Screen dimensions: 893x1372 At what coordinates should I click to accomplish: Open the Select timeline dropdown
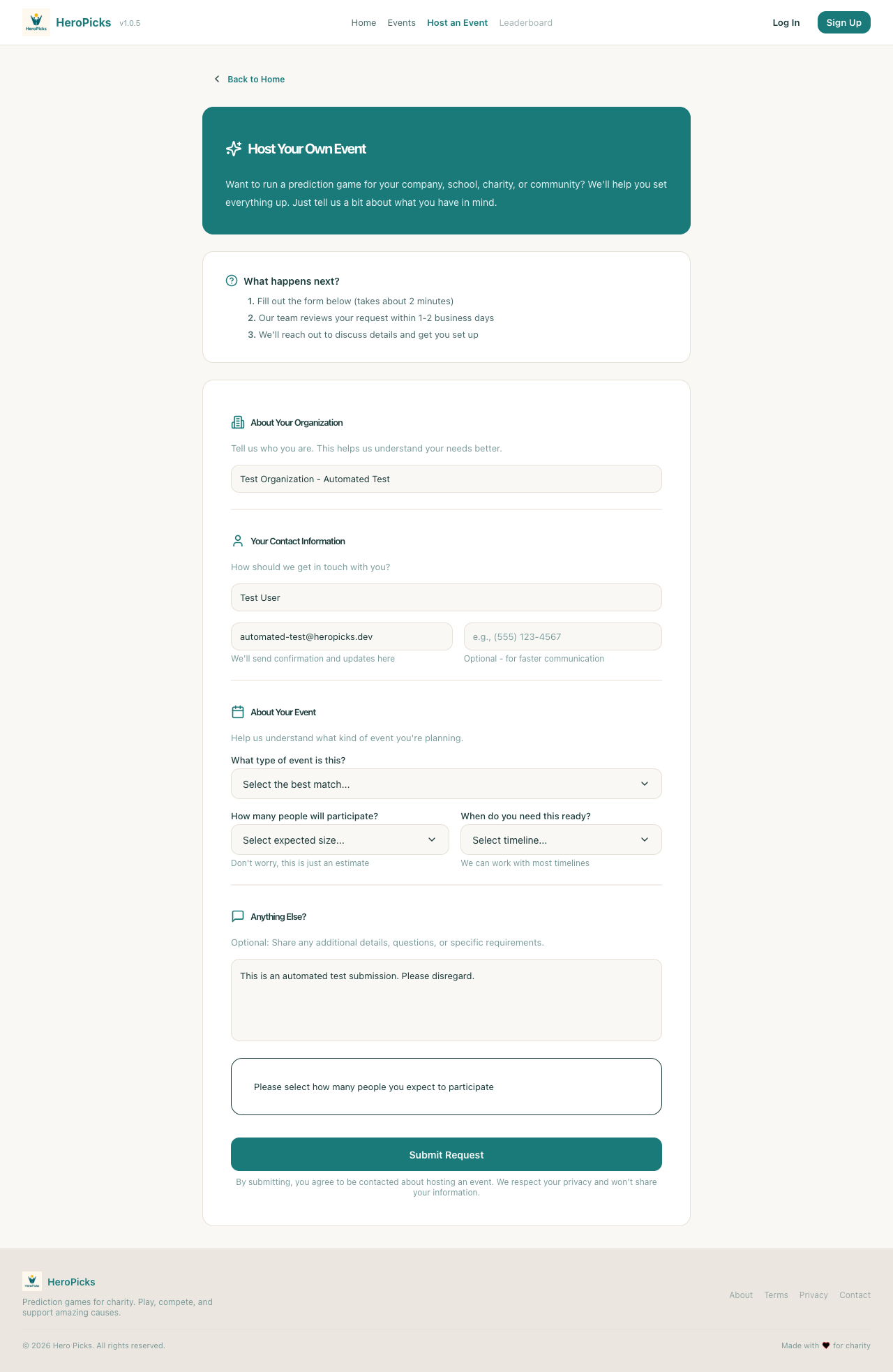tap(561, 840)
